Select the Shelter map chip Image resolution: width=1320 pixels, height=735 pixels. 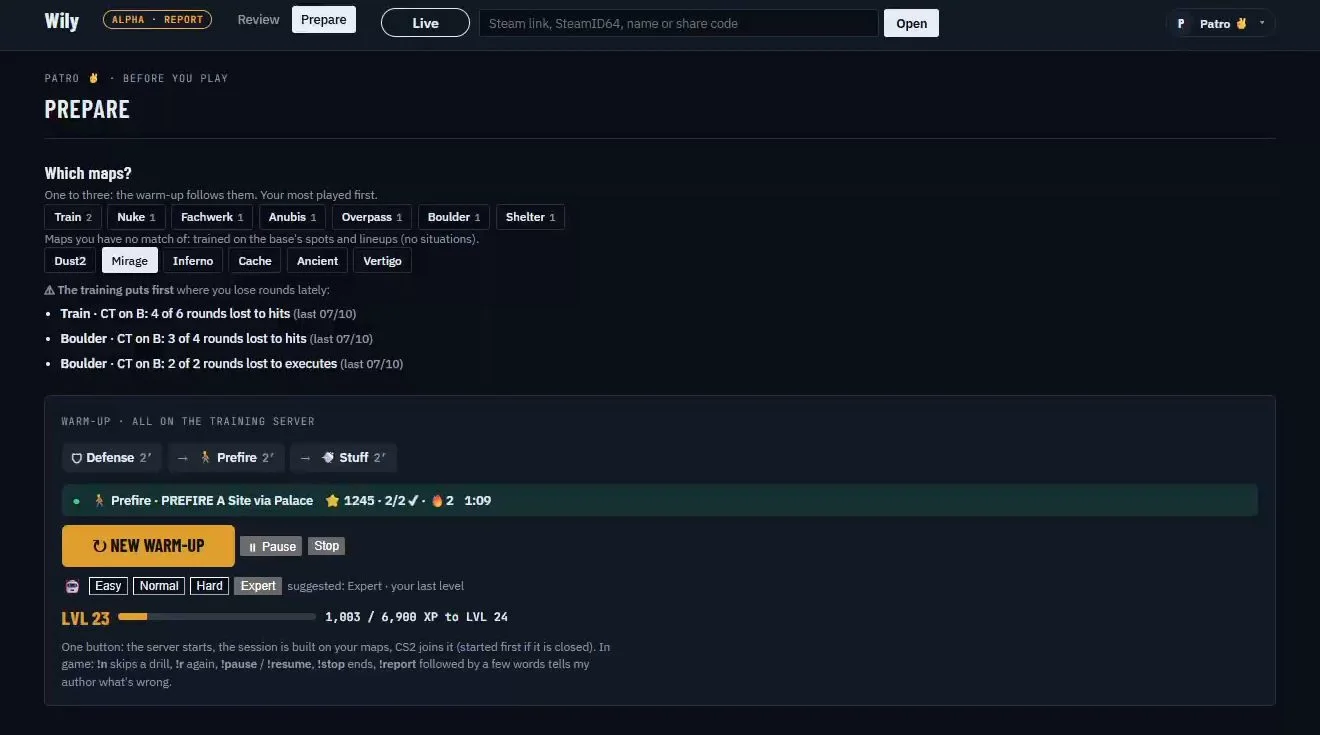[x=530, y=217]
